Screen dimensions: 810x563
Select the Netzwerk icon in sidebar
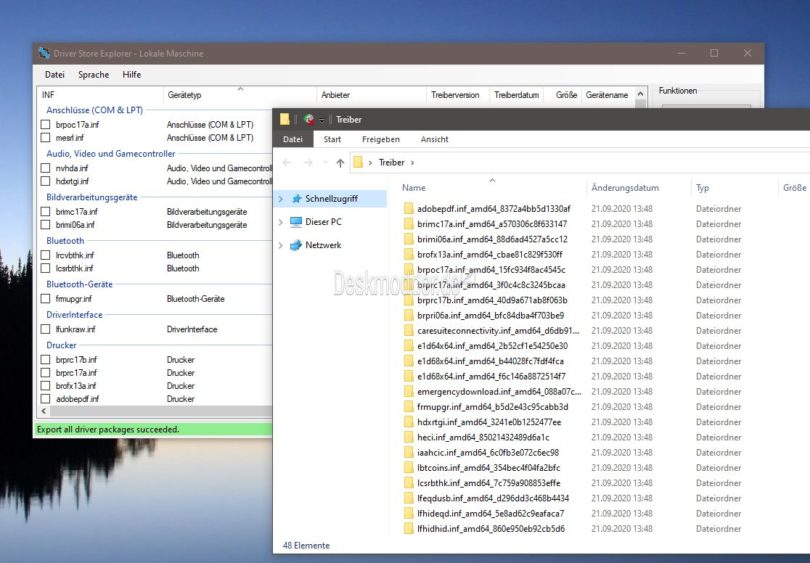(295, 245)
